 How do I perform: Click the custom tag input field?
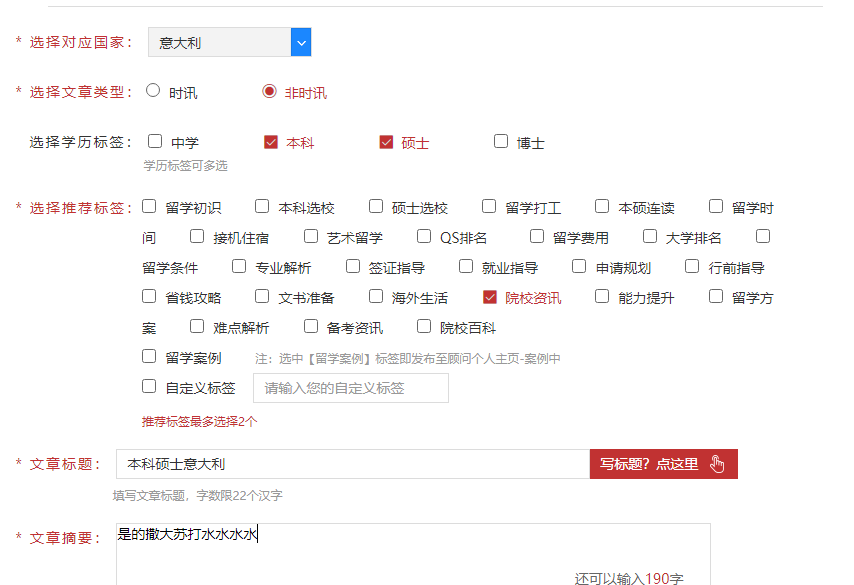pos(351,388)
